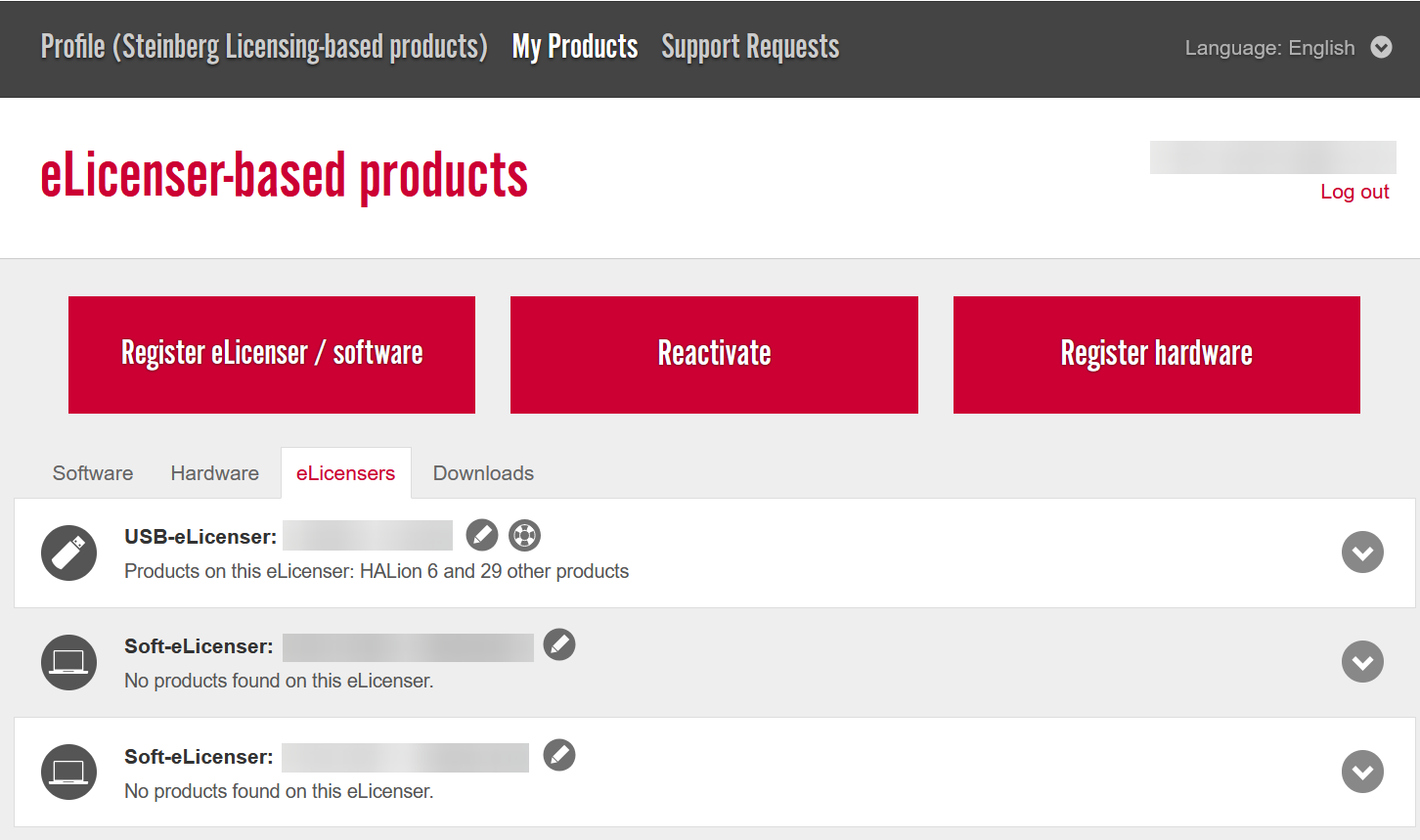Click the first Soft-eLicenser laptop icon
The image size is (1420, 840).
[x=68, y=662]
